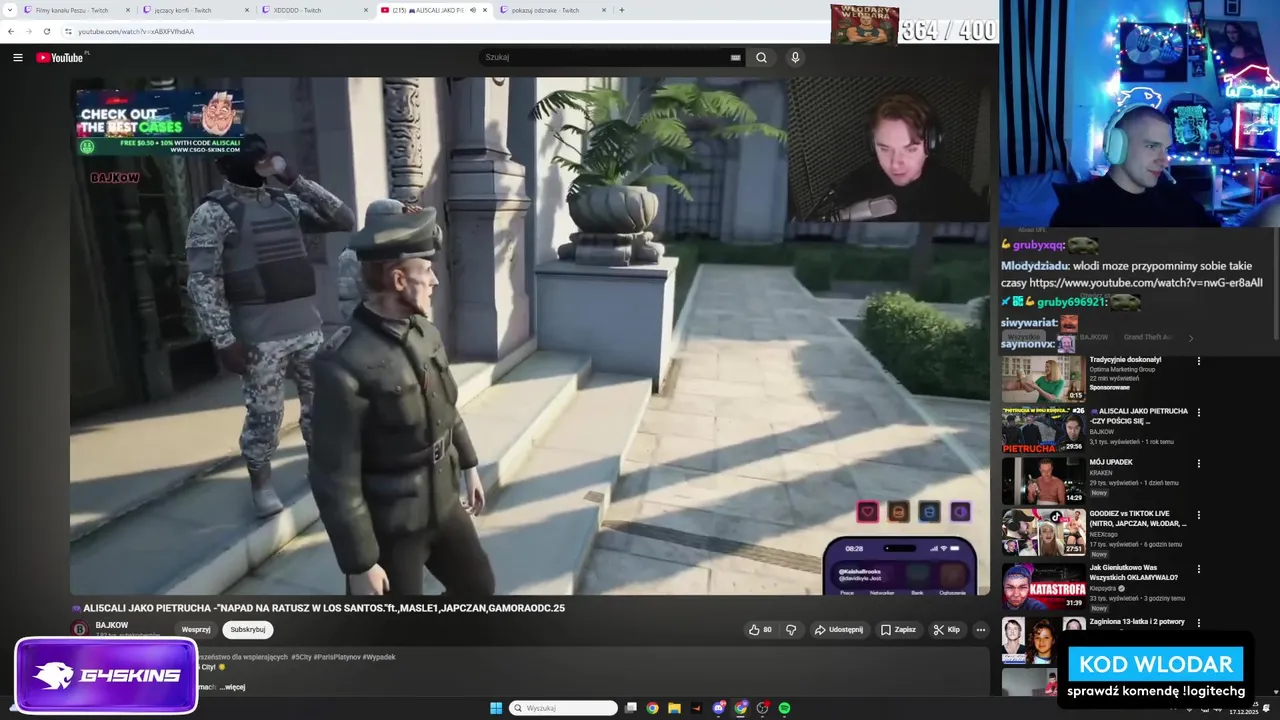
Task: Open options menu for 'Jak Gieniutkowo' video
Action: coord(1199,567)
